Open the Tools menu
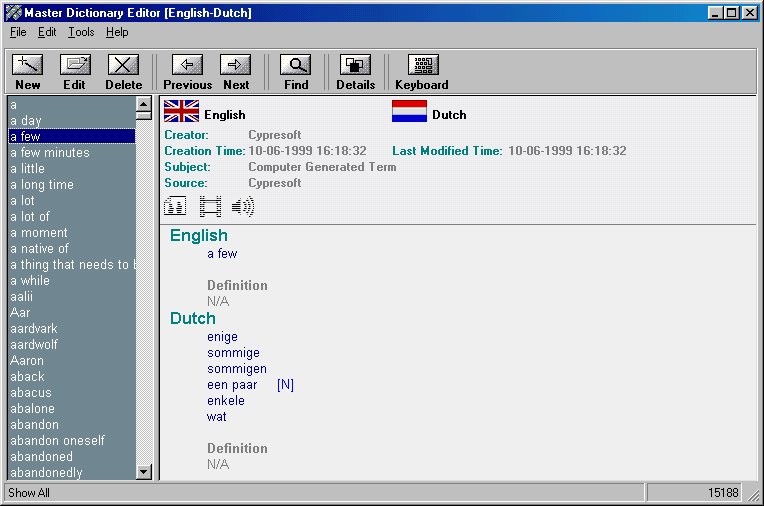This screenshot has height=506, width=764. pyautogui.click(x=81, y=32)
